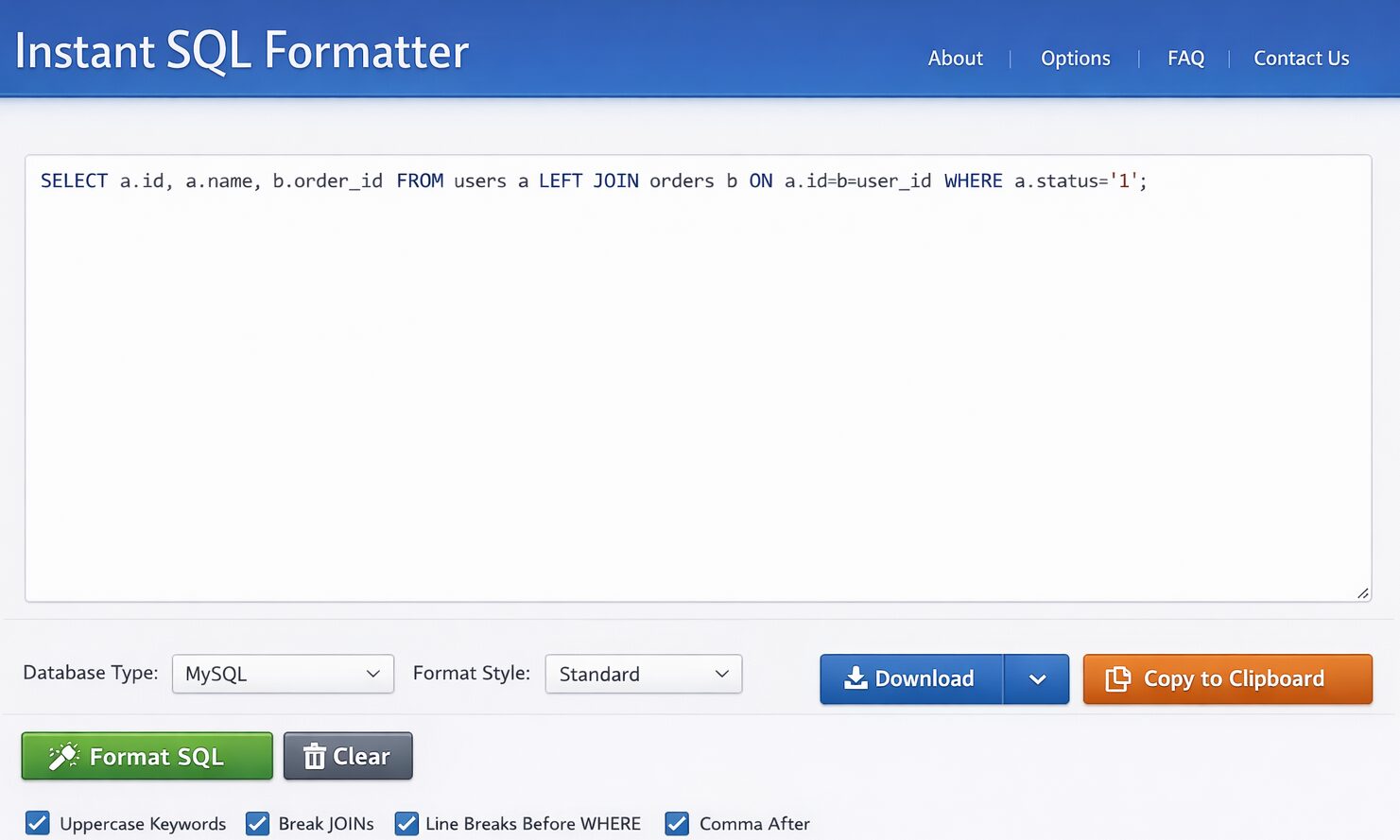This screenshot has height=840, width=1400.
Task: Click the download arrow icon
Action: 856,677
